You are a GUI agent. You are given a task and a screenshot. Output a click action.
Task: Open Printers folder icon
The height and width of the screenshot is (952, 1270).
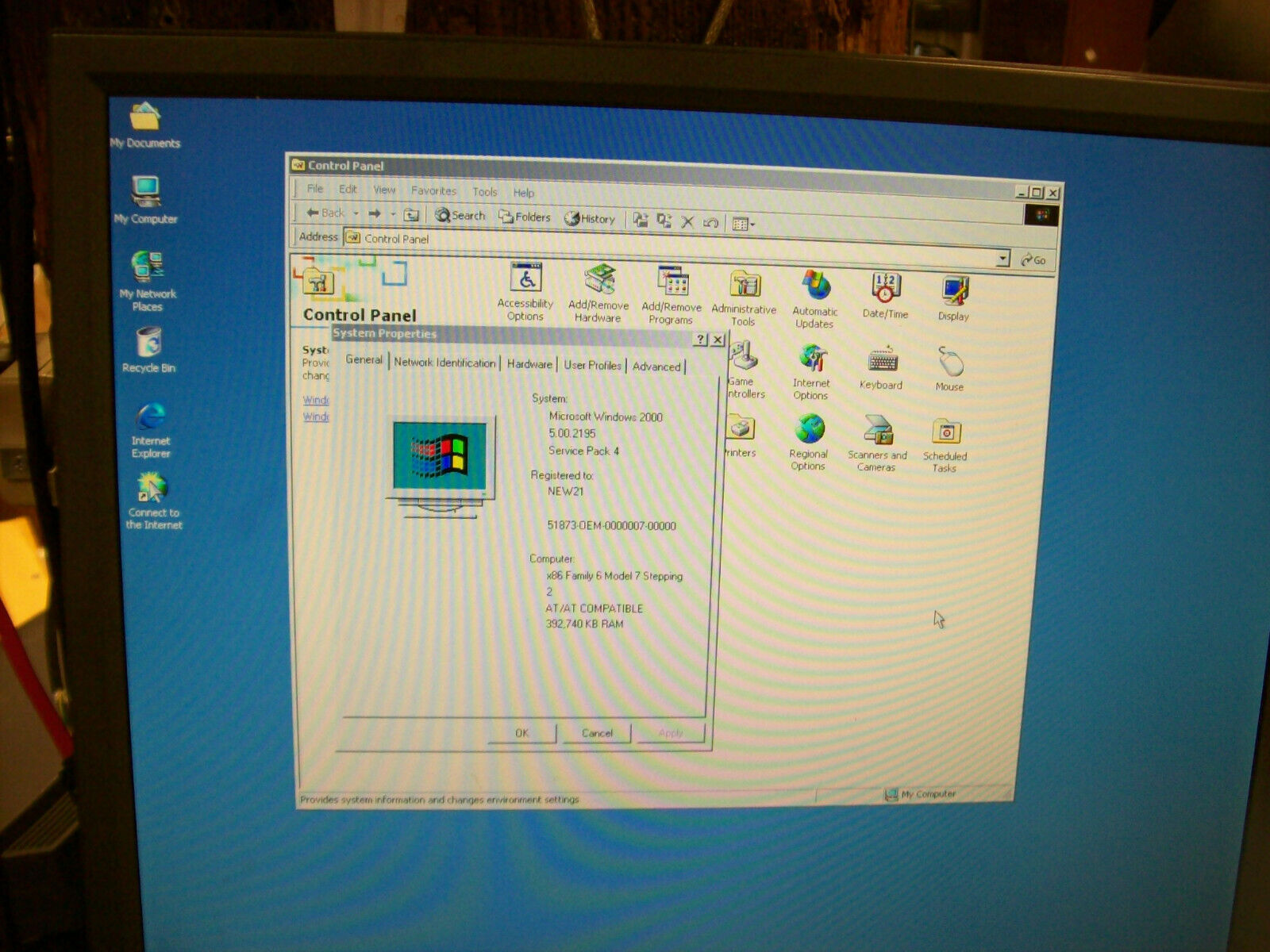click(740, 436)
